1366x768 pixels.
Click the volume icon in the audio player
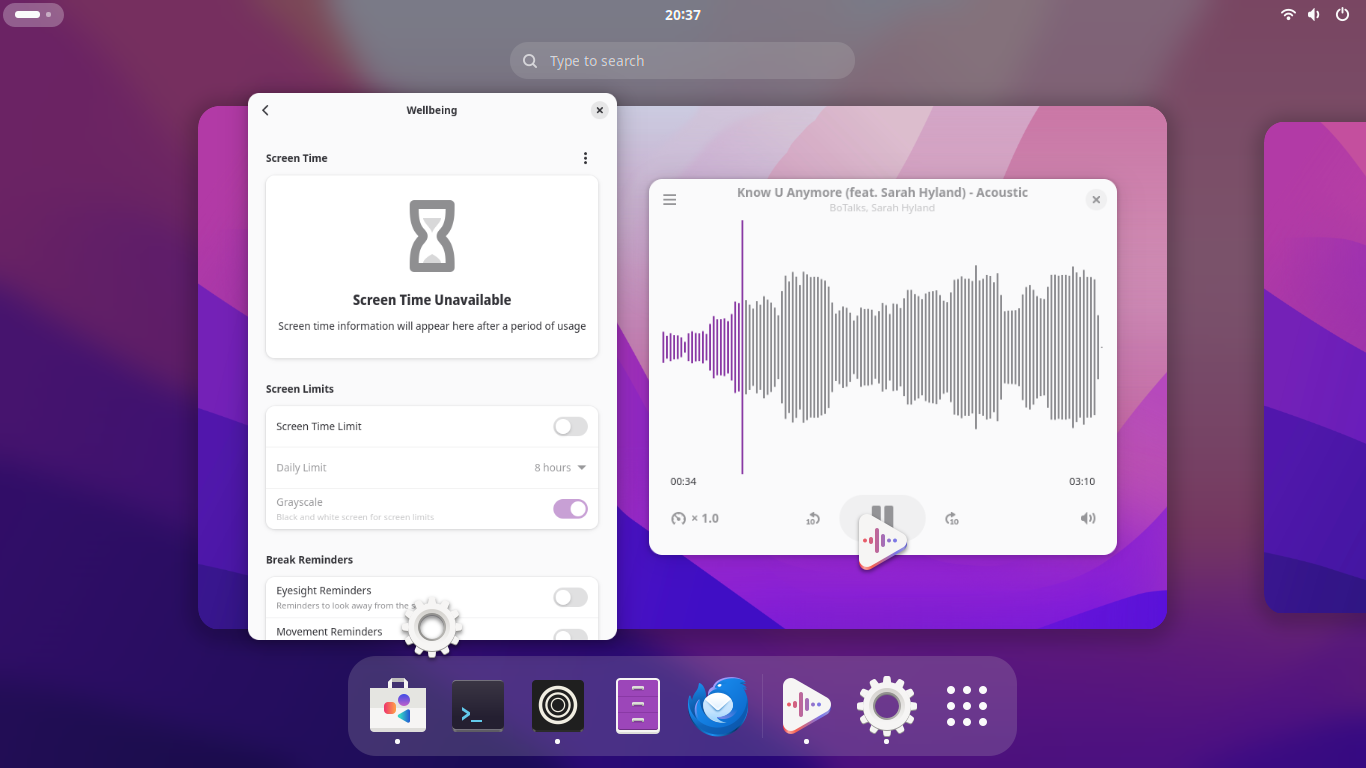1088,518
